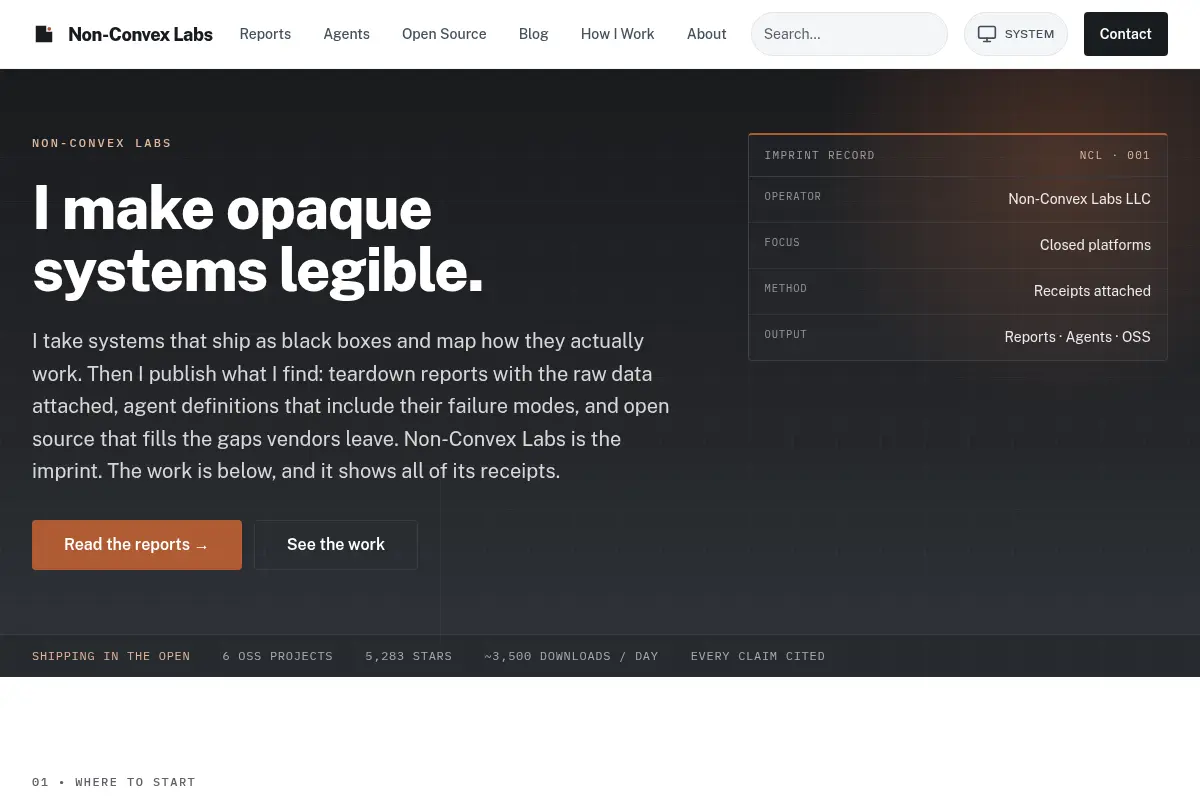Click the See the work button
The image size is (1200, 800).
336,545
